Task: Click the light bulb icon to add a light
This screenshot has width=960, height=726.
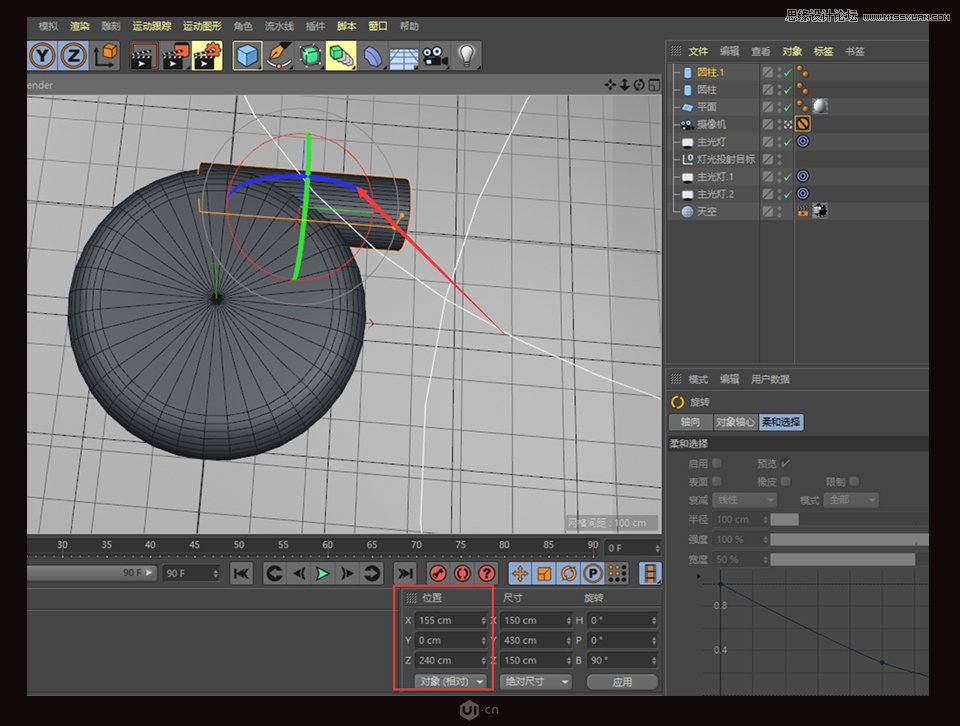Action: coord(468,57)
